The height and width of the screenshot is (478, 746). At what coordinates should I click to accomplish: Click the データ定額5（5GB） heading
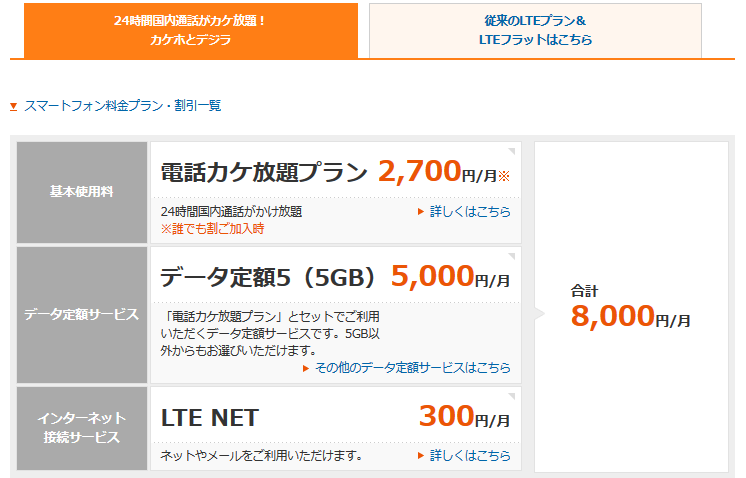269,277
